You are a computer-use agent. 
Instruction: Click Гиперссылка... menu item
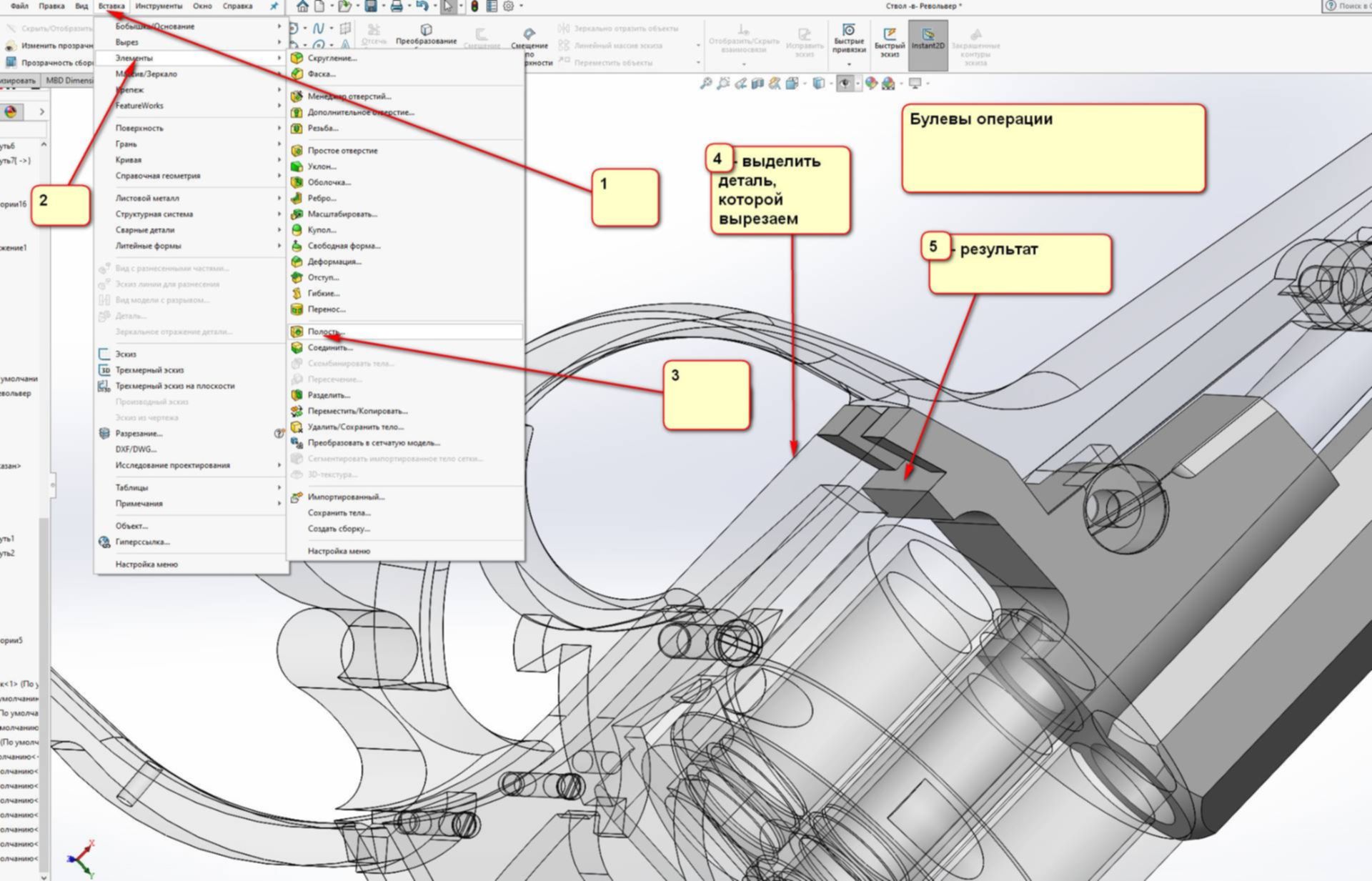[192, 542]
